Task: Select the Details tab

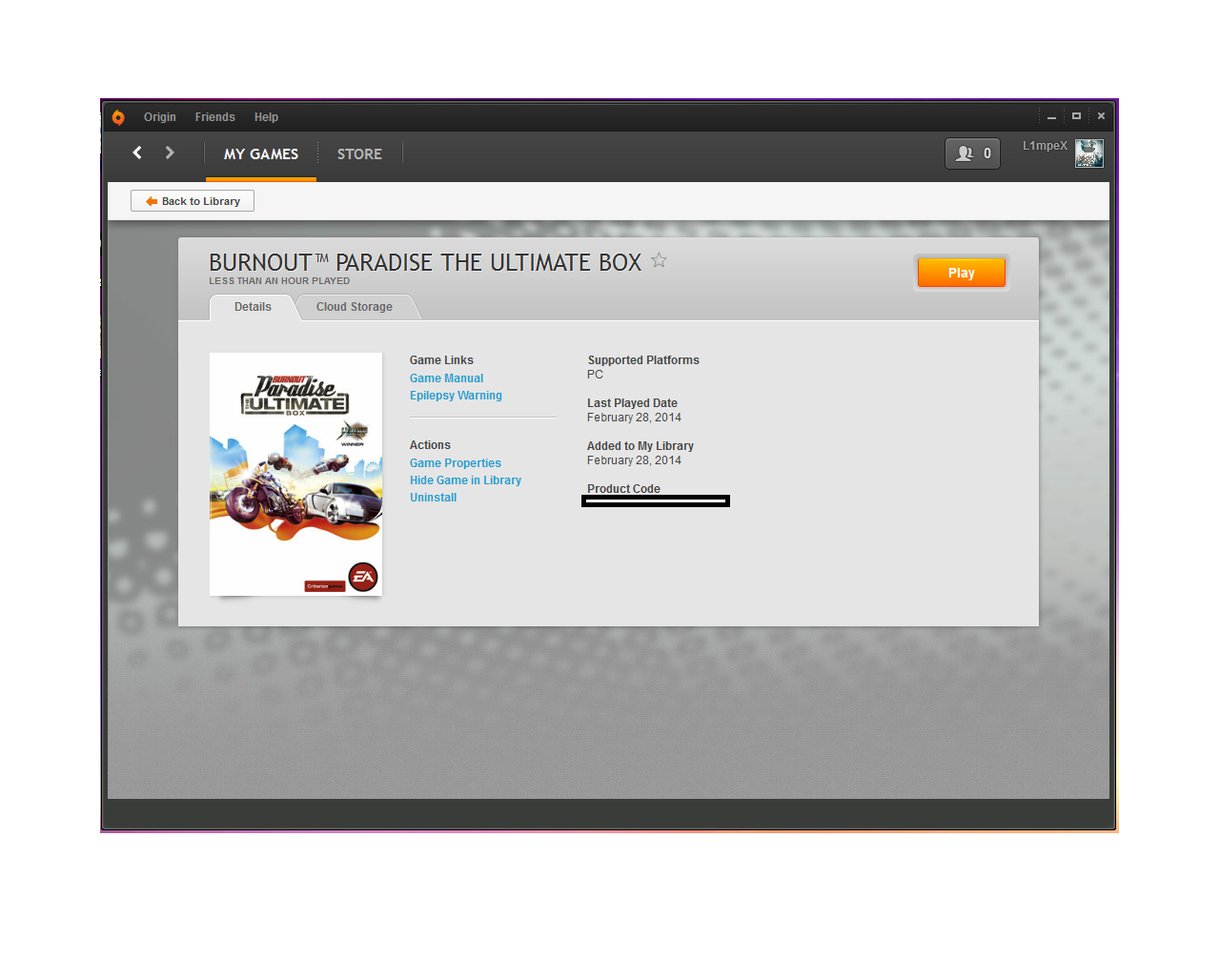Action: pyautogui.click(x=253, y=307)
